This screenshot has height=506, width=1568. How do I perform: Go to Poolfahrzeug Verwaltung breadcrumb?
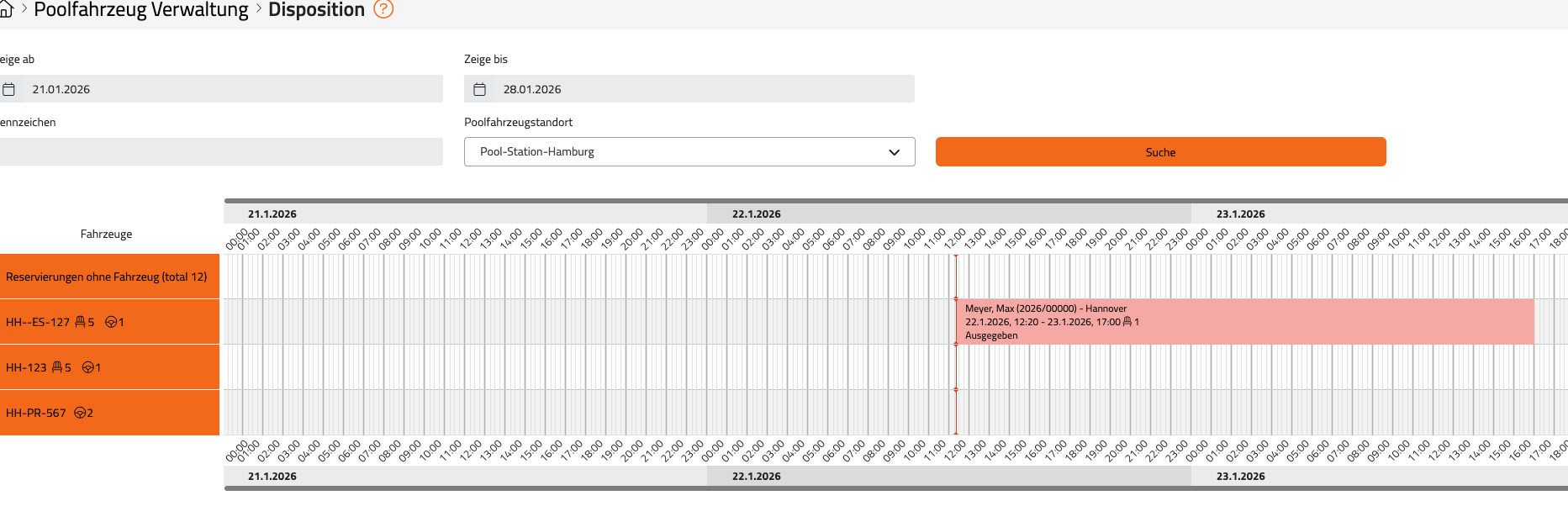pyautogui.click(x=141, y=10)
